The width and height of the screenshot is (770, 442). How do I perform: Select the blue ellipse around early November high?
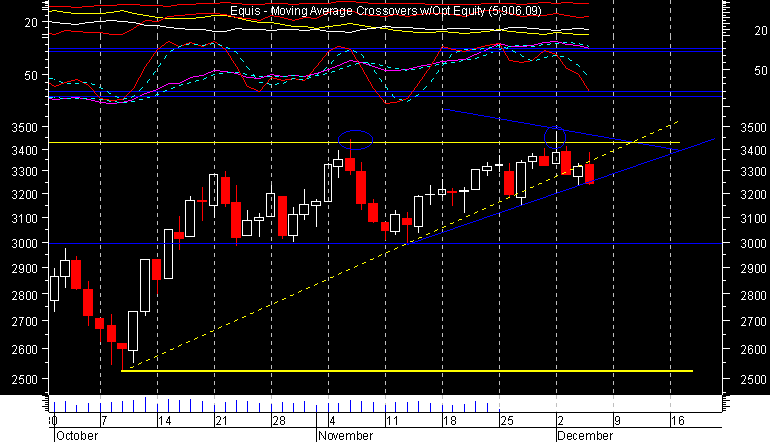tap(356, 140)
